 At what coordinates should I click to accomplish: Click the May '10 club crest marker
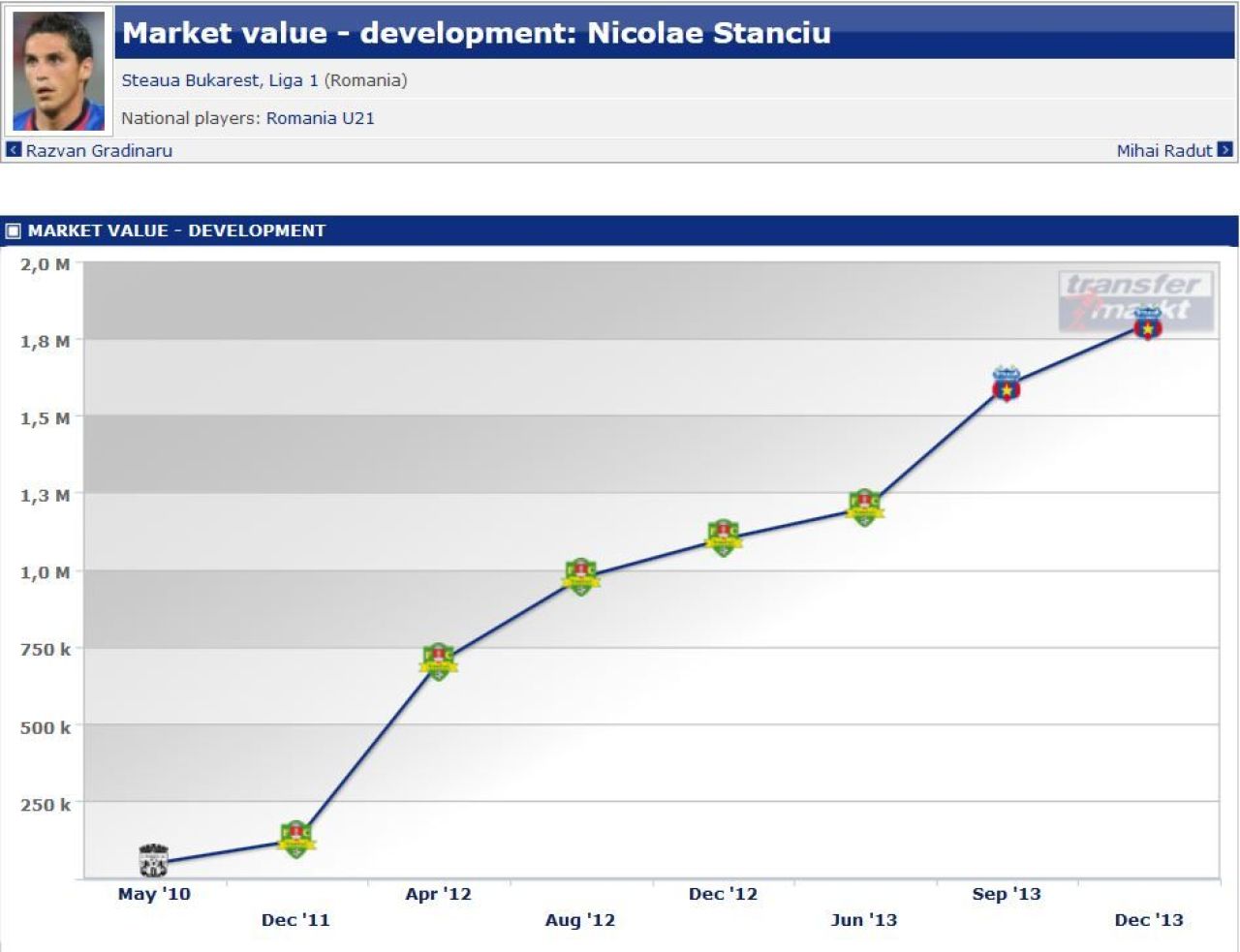[x=153, y=860]
